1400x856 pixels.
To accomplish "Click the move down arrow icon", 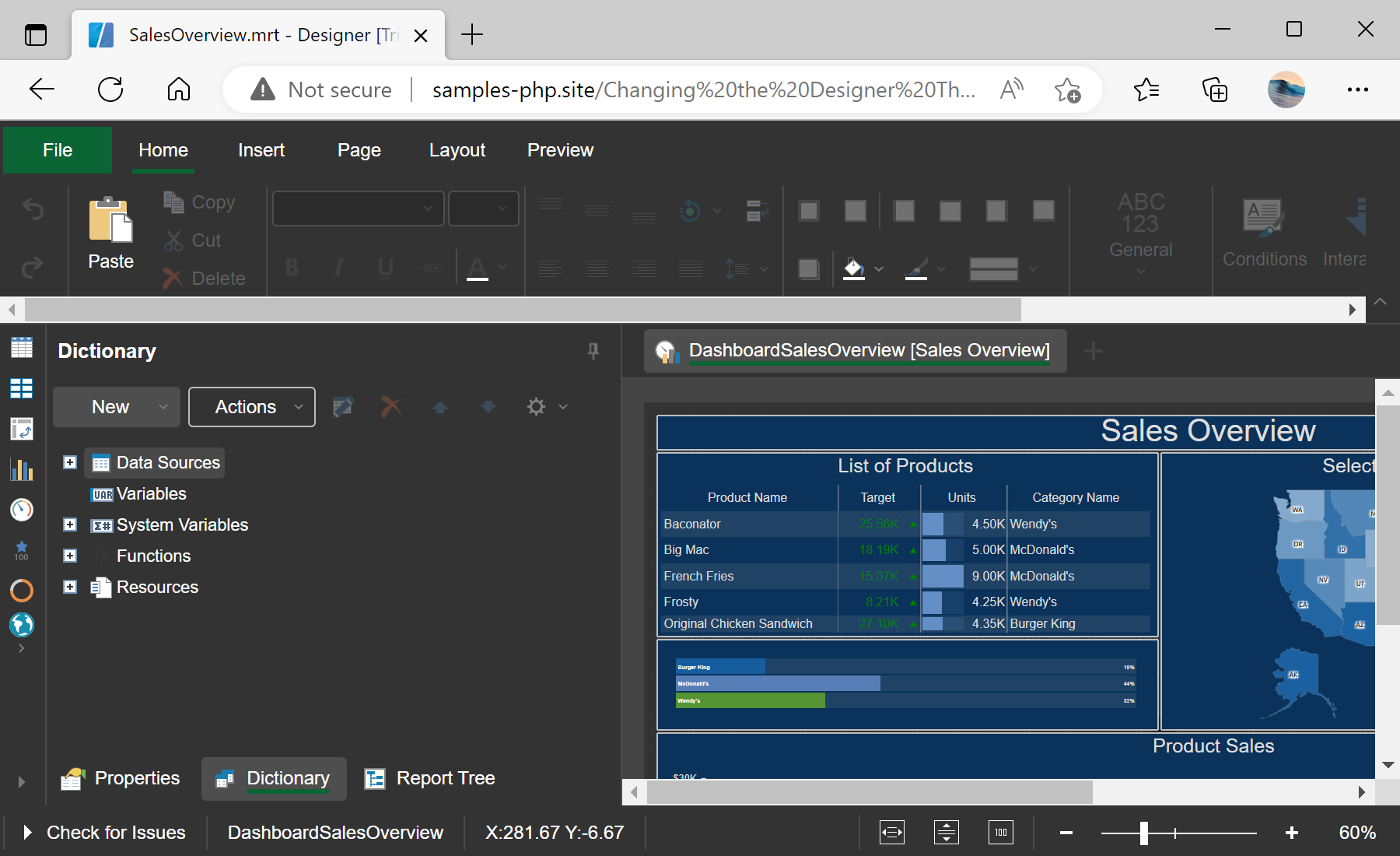I will (488, 407).
